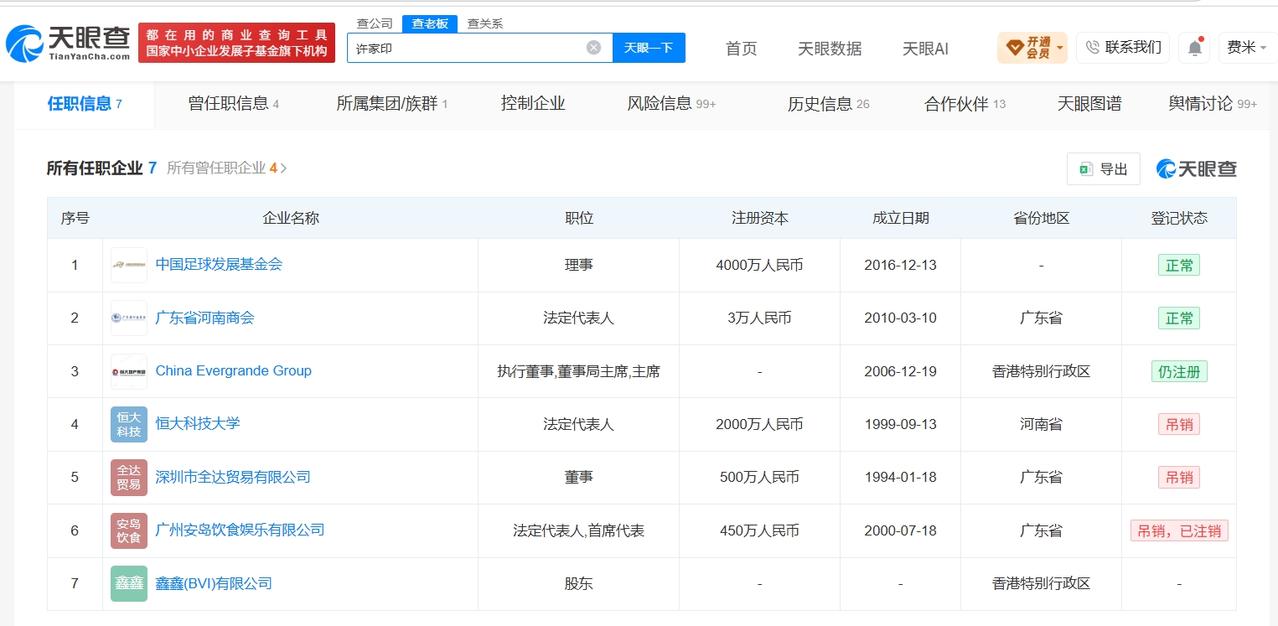Open the 舆情讨论 tab
1278x626 pixels.
tap(1212, 104)
